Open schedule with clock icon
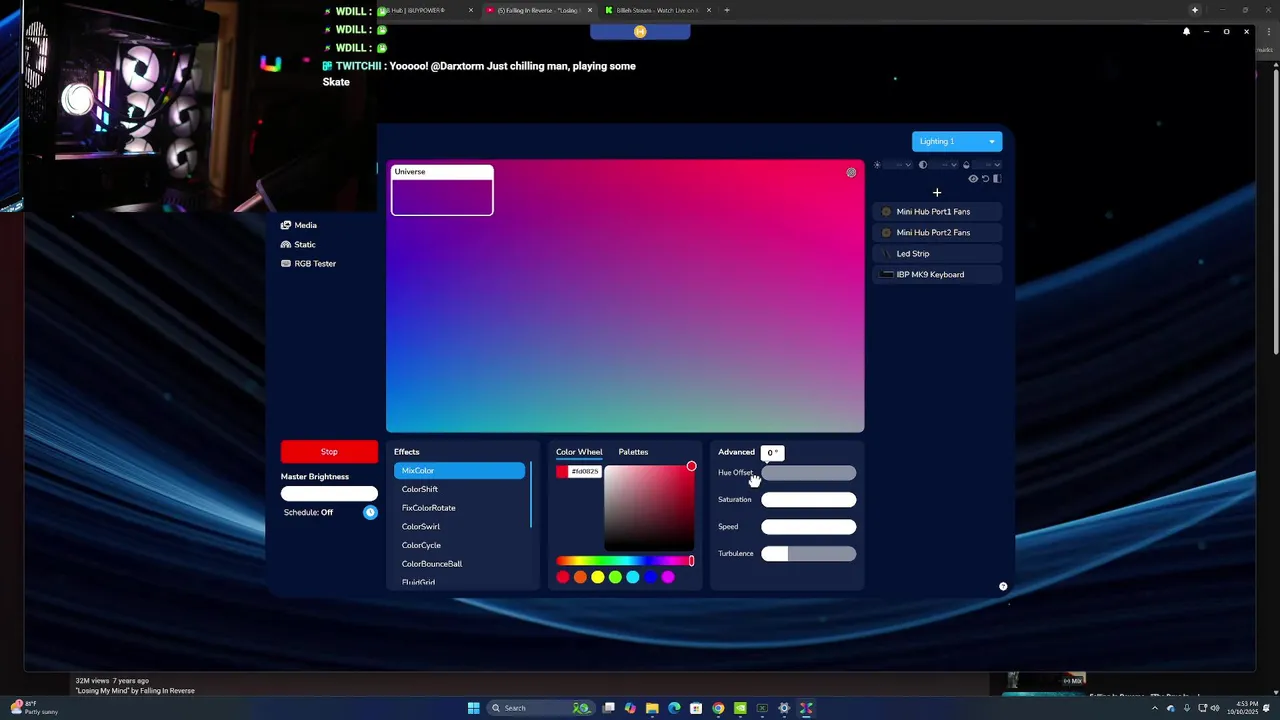This screenshot has width=1280, height=720. [370, 512]
